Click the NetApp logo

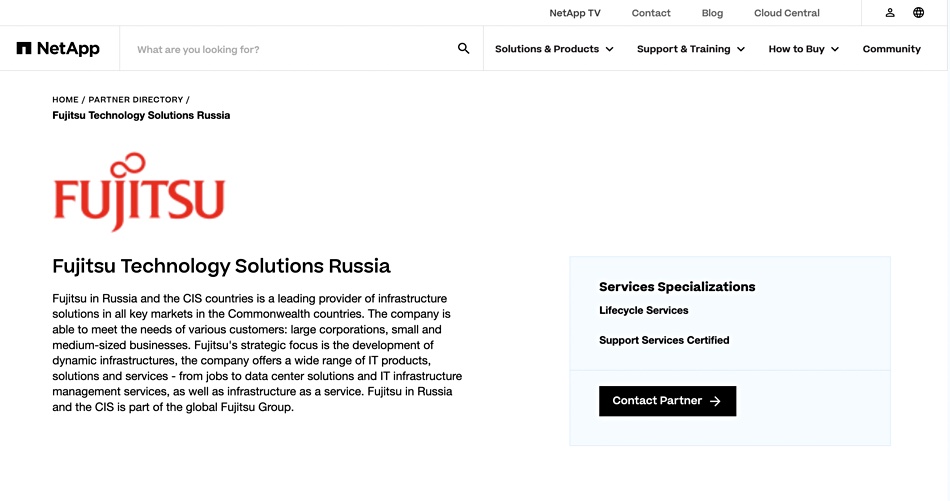pyautogui.click(x=58, y=48)
